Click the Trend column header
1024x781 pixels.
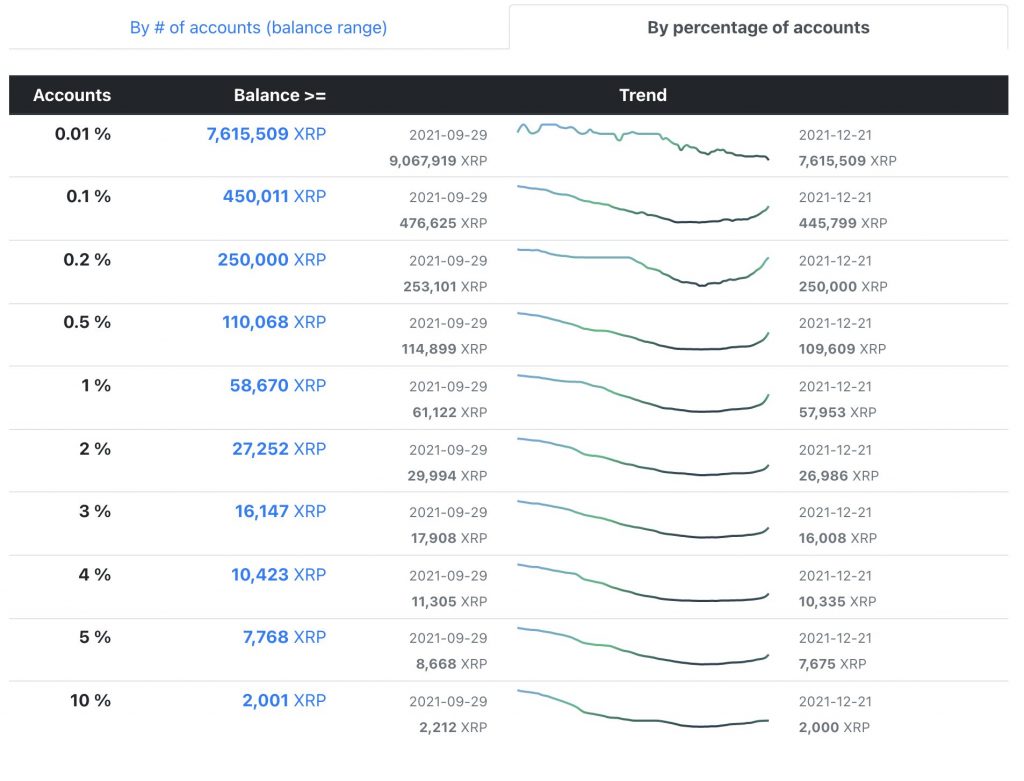[x=643, y=95]
